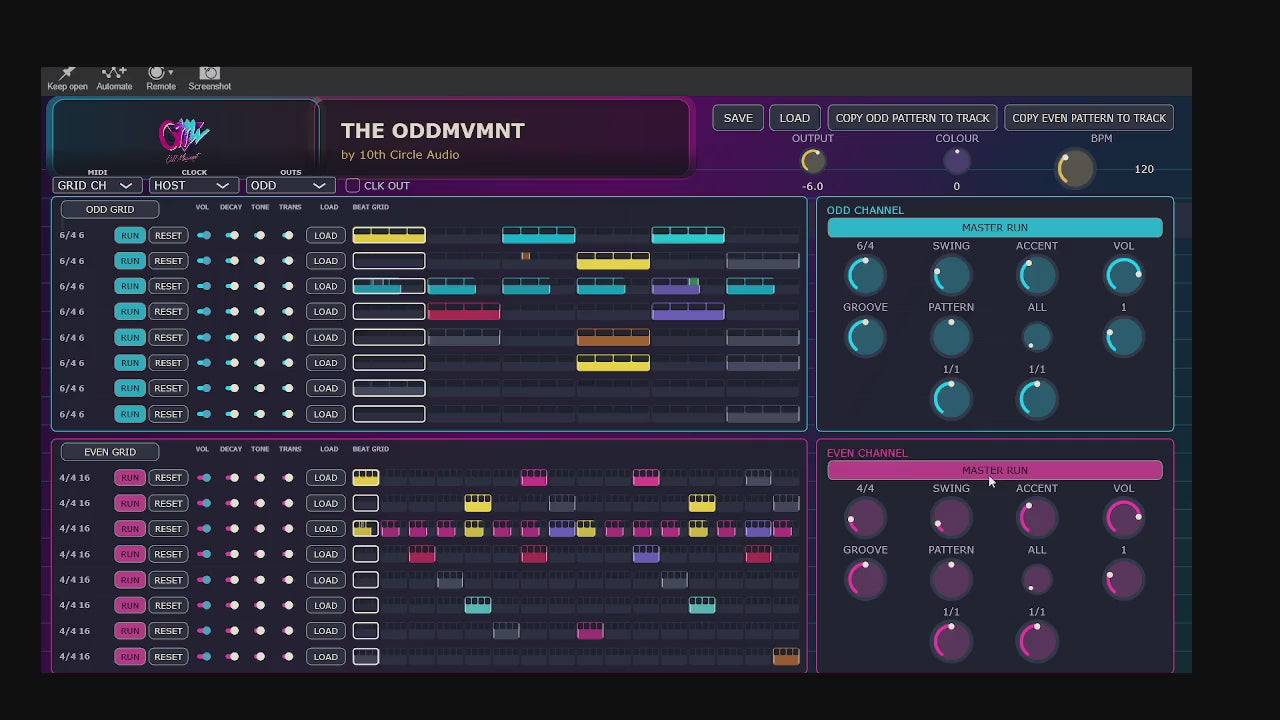
Task: Open the CLOCK HOST dropdown
Action: click(x=194, y=186)
